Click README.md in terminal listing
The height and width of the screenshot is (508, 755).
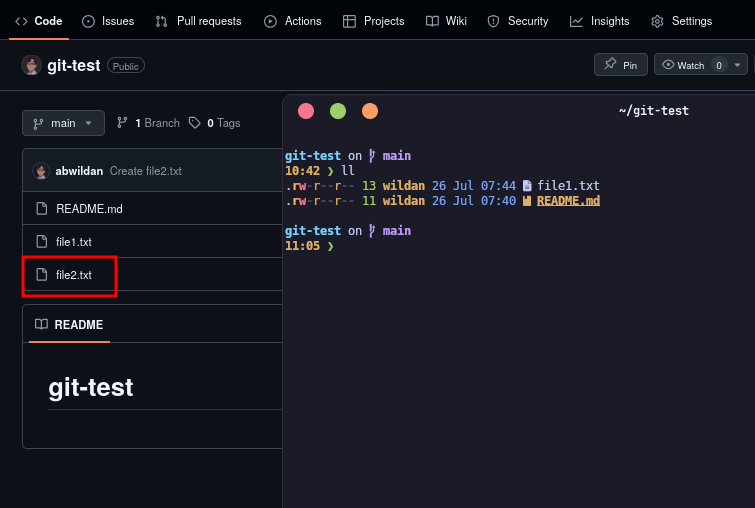coord(568,201)
